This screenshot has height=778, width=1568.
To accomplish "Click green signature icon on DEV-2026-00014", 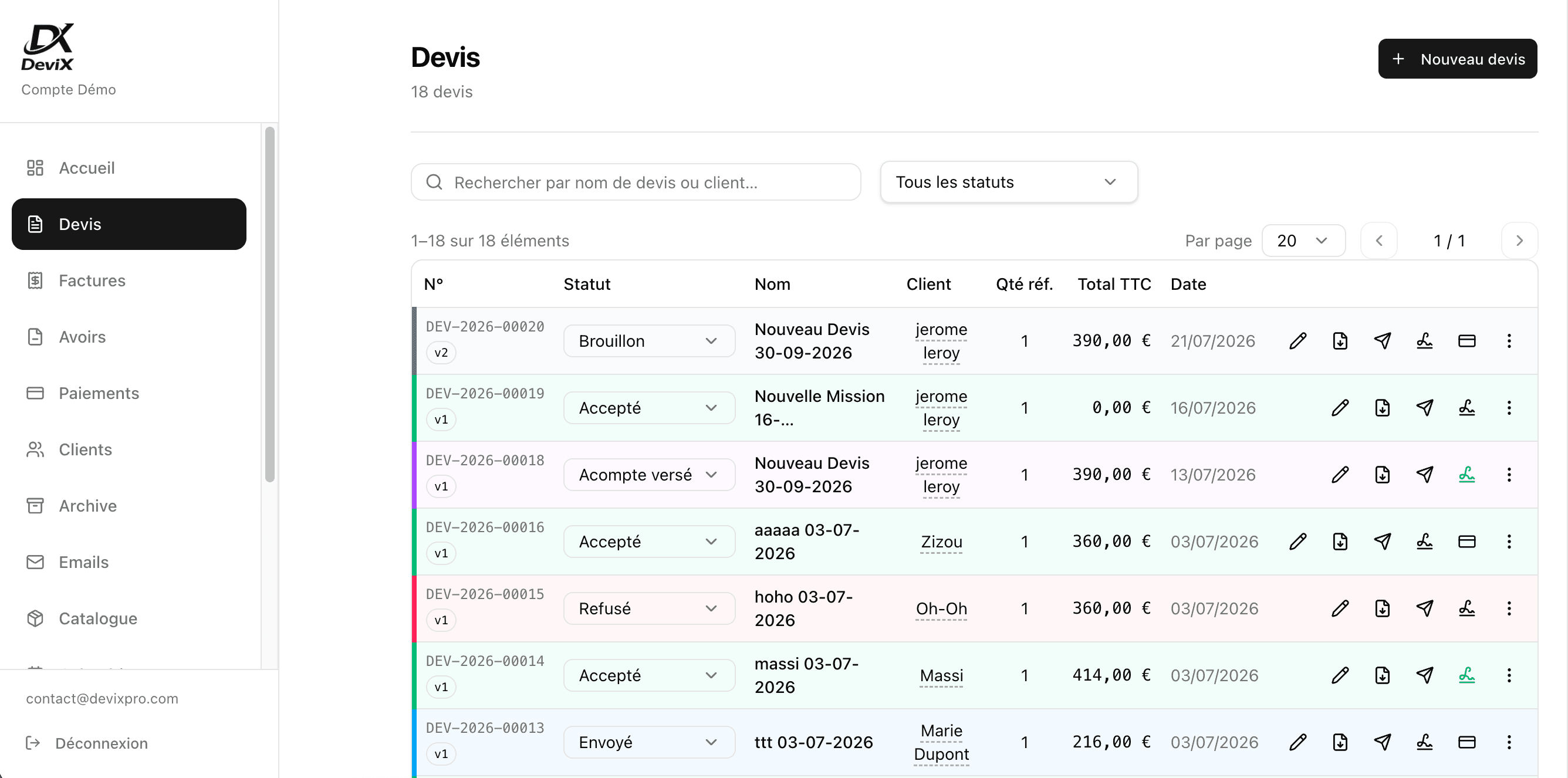I will 1467,676.
